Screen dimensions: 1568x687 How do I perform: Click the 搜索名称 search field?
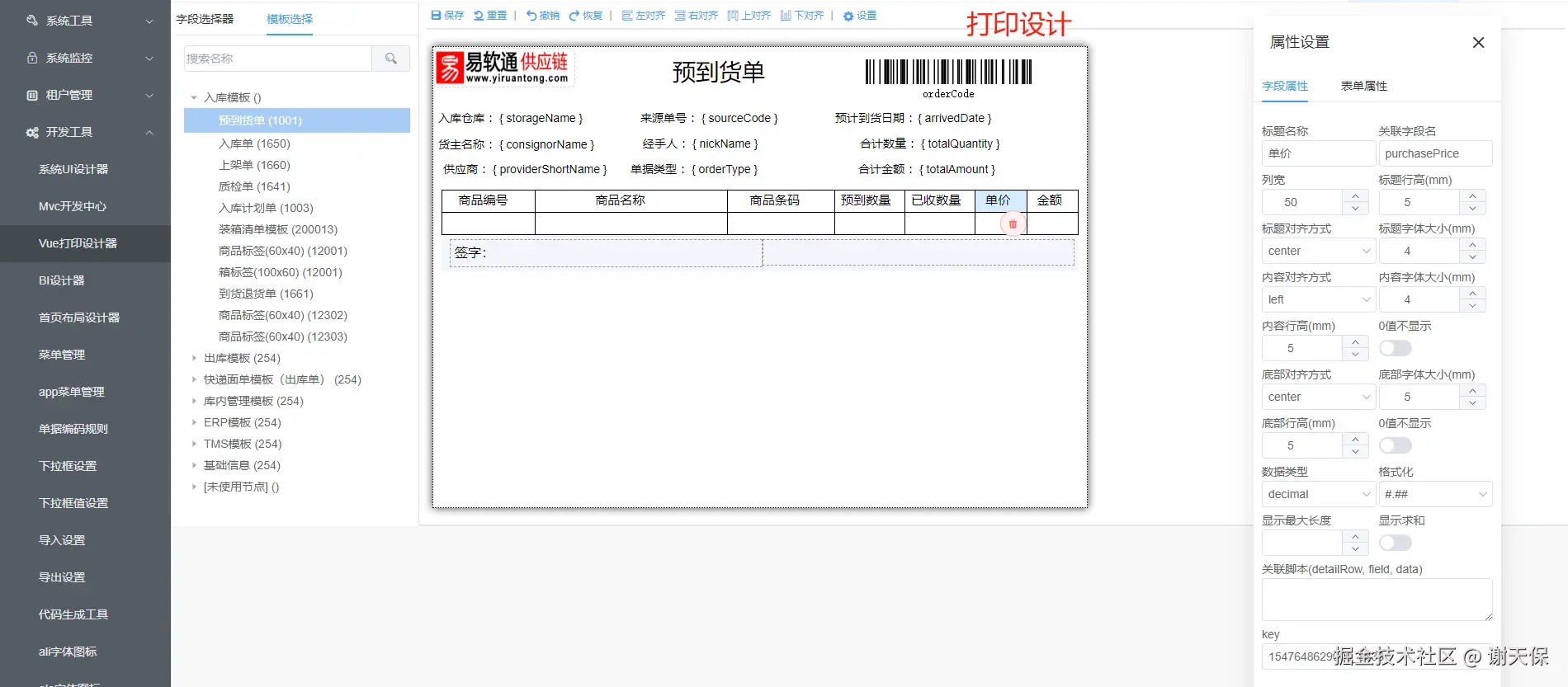[x=278, y=59]
